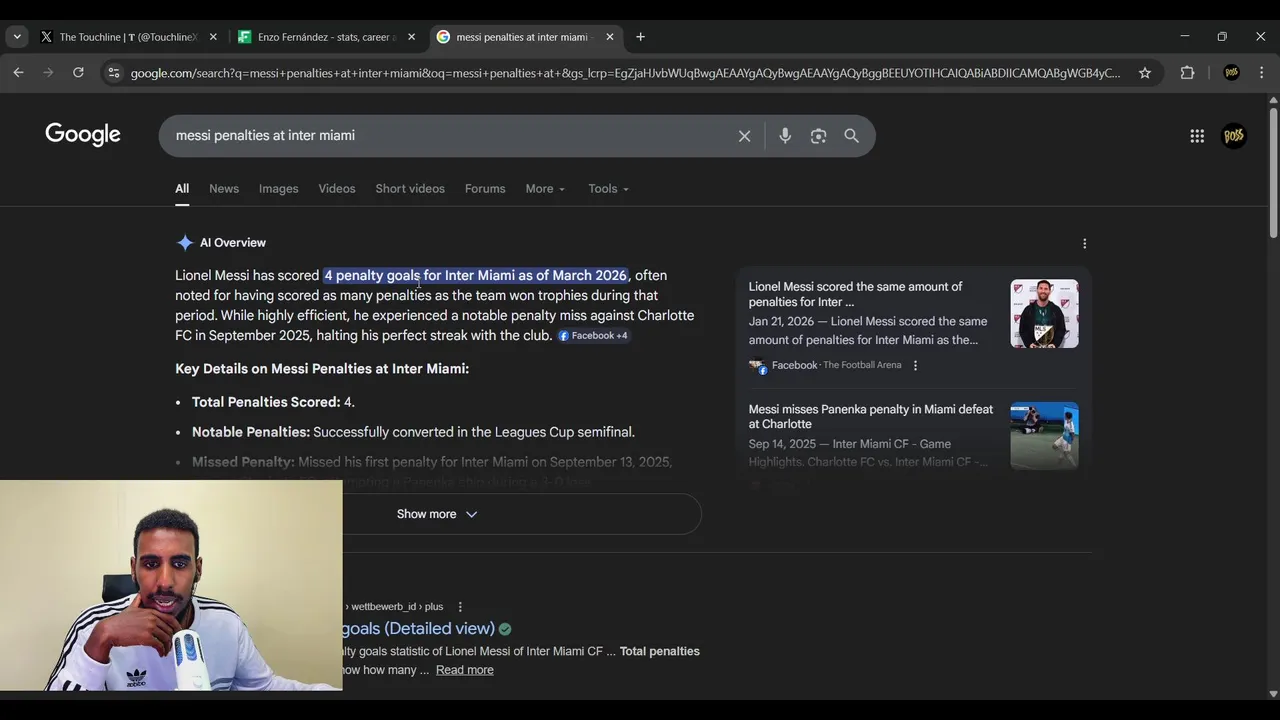The image size is (1280, 720).
Task: Open 'Messi misses Panenka penalty' article
Action: tap(871, 417)
